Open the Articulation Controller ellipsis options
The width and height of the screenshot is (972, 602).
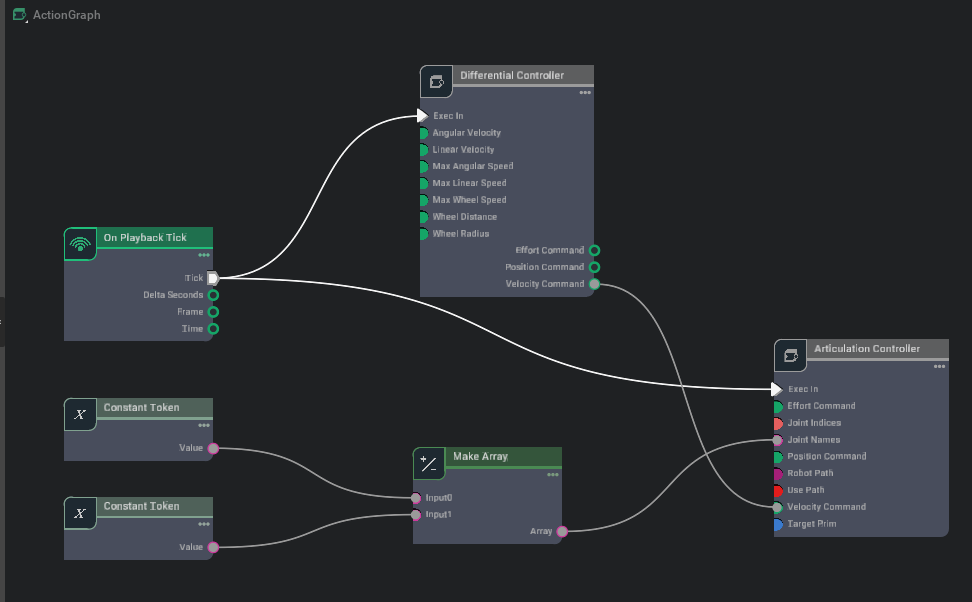[939, 367]
